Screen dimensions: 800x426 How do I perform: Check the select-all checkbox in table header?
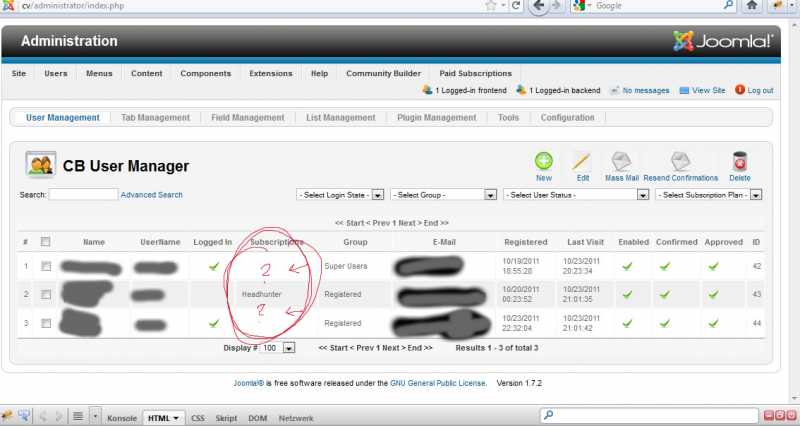click(45, 241)
